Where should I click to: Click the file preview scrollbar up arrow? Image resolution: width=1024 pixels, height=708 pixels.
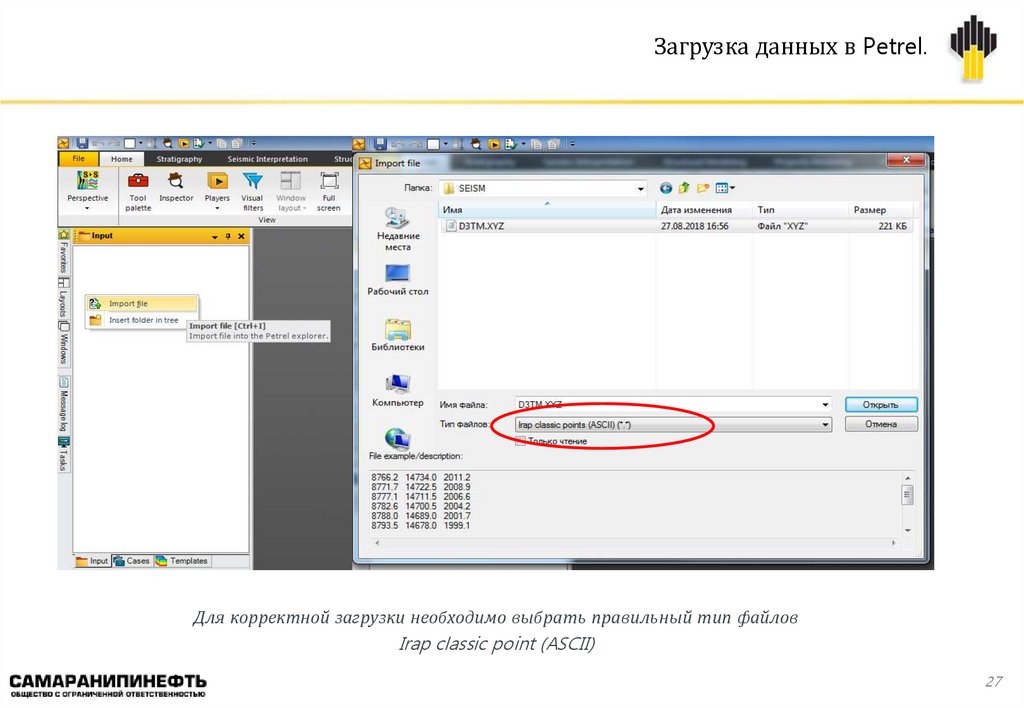907,479
